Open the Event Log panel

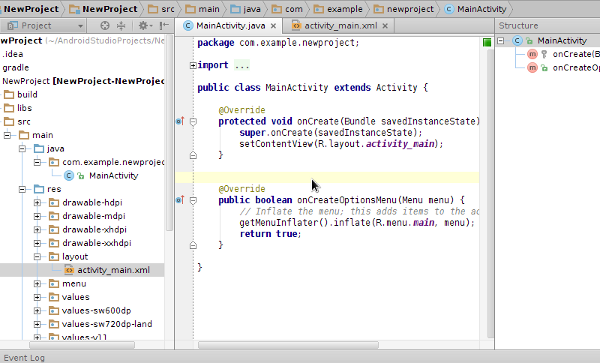coord(24,358)
